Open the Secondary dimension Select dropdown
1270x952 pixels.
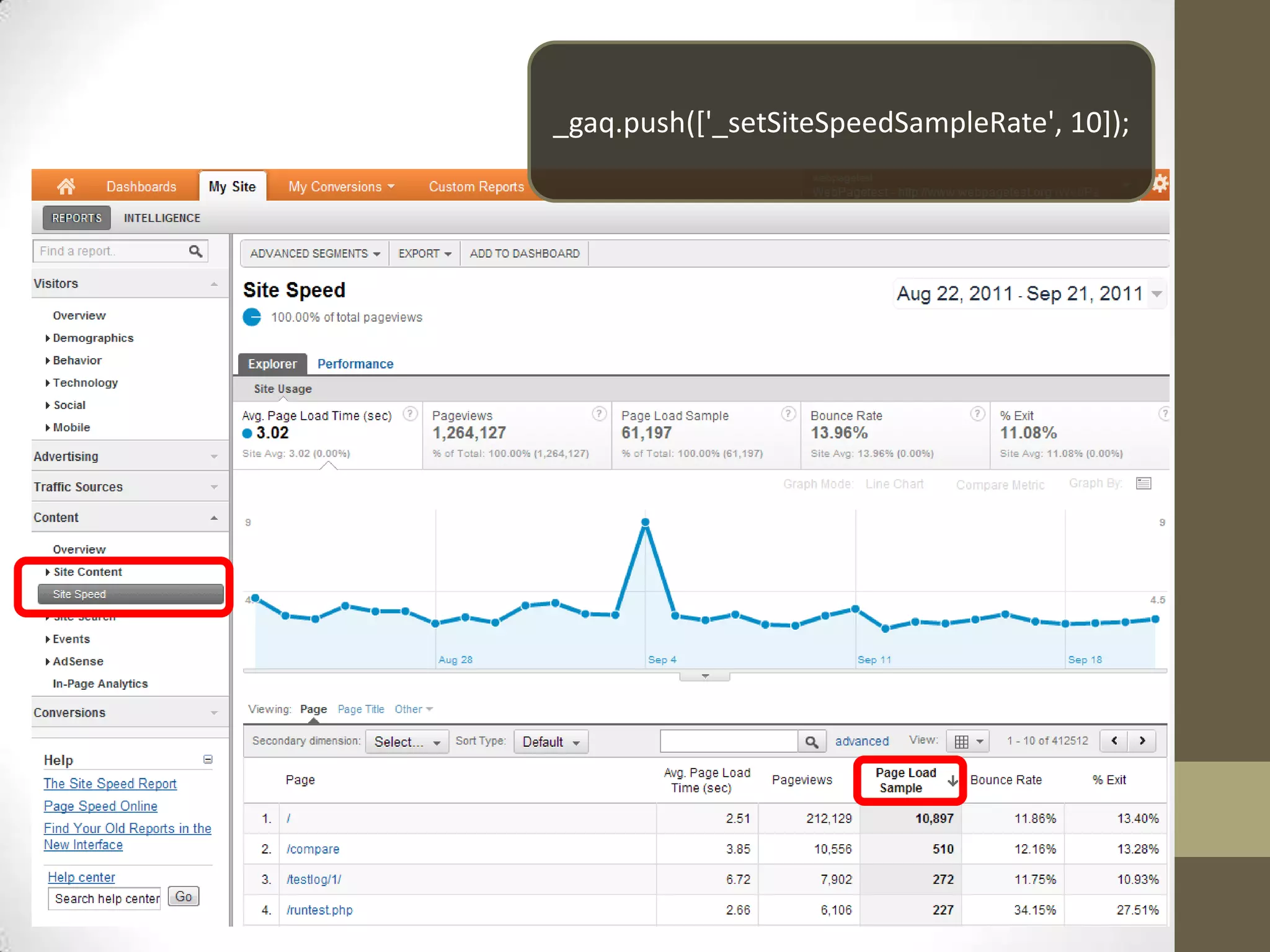tap(407, 742)
